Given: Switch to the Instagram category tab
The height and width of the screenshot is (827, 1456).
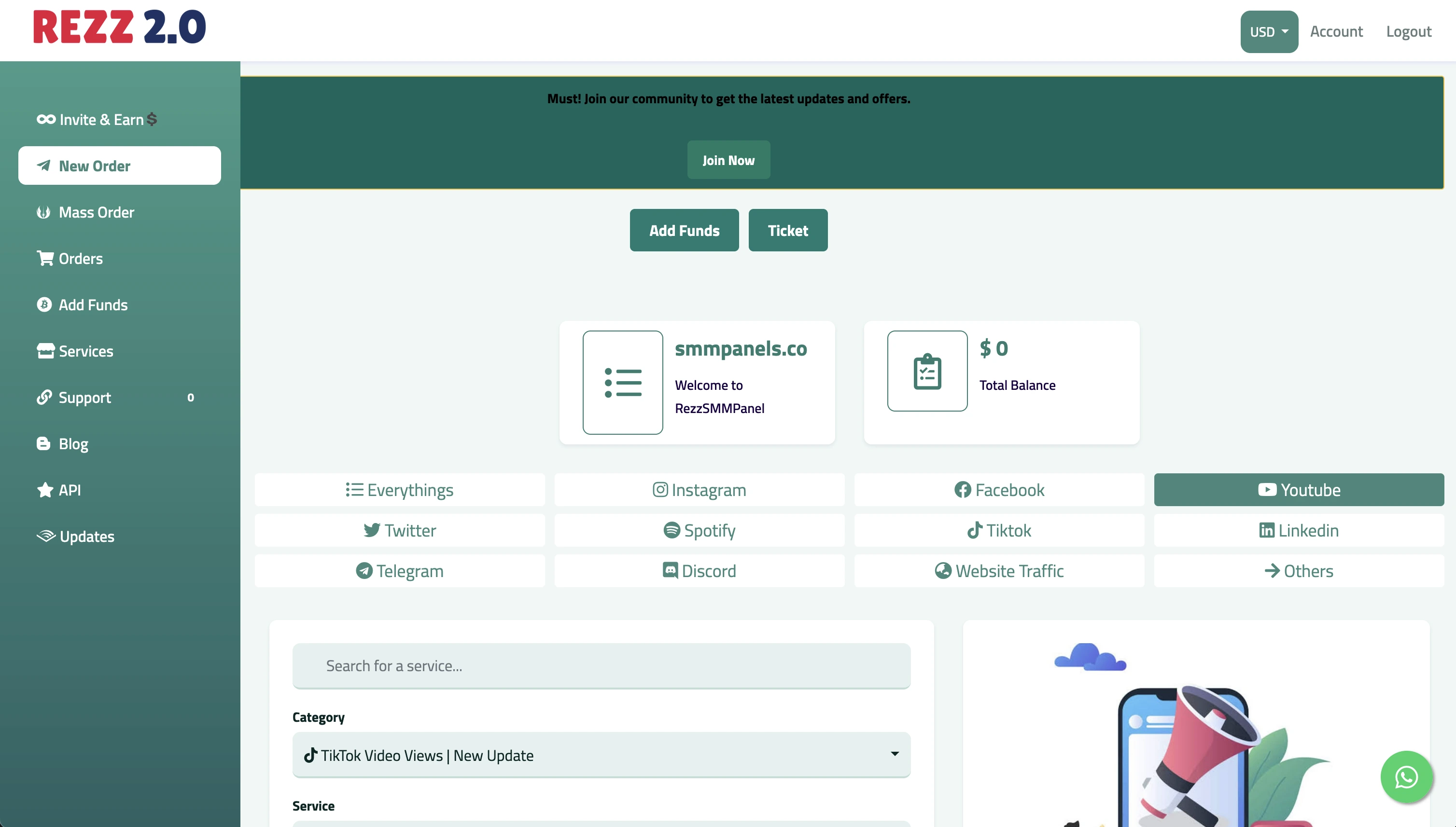Looking at the screenshot, I should [x=699, y=490].
